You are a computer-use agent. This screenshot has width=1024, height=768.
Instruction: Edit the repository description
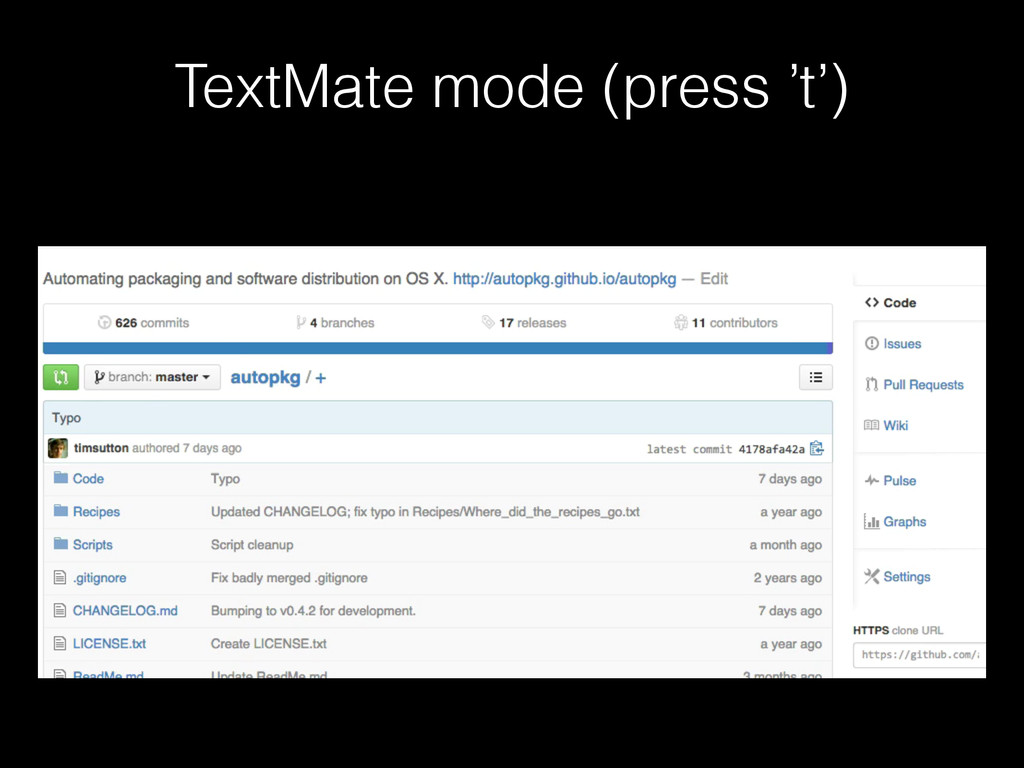714,279
